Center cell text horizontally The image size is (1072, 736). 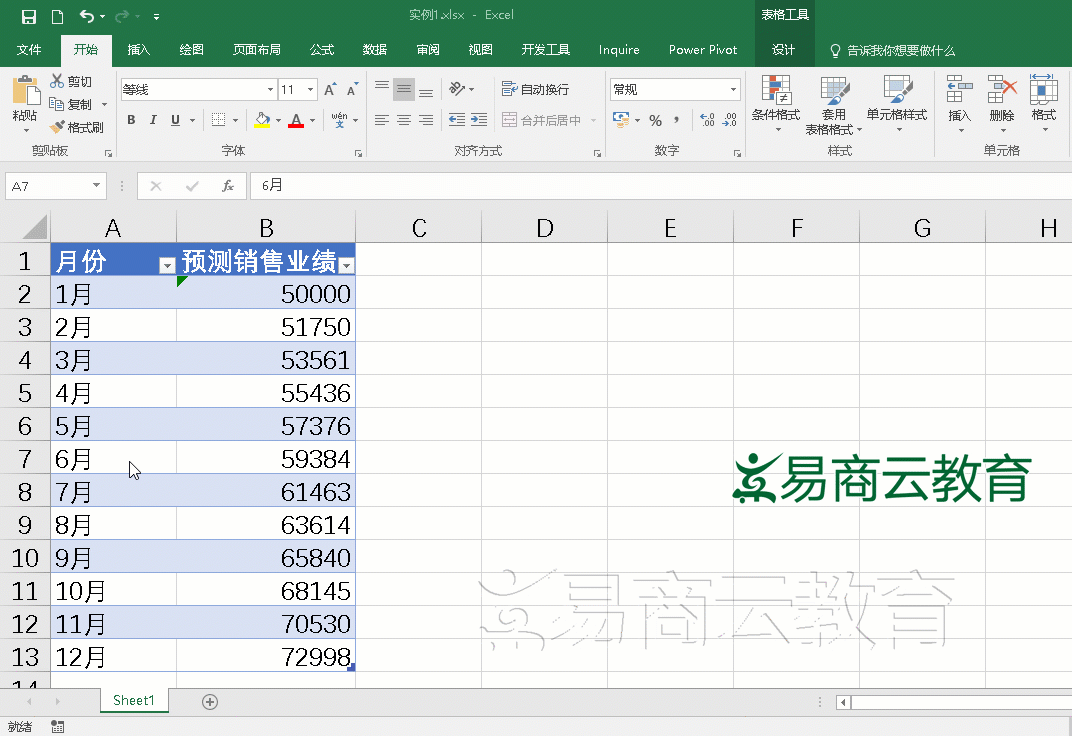(404, 120)
